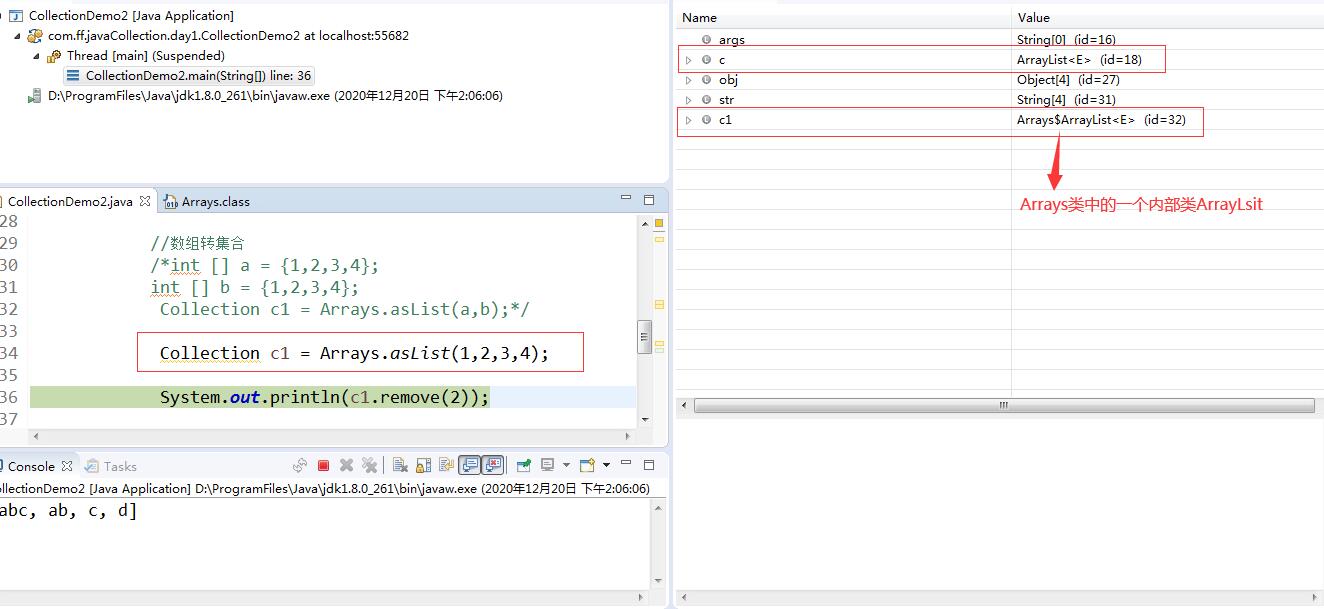Image resolution: width=1324 pixels, height=609 pixels.
Task: Toggle Scroll Lock in the Console
Action: click(423, 465)
